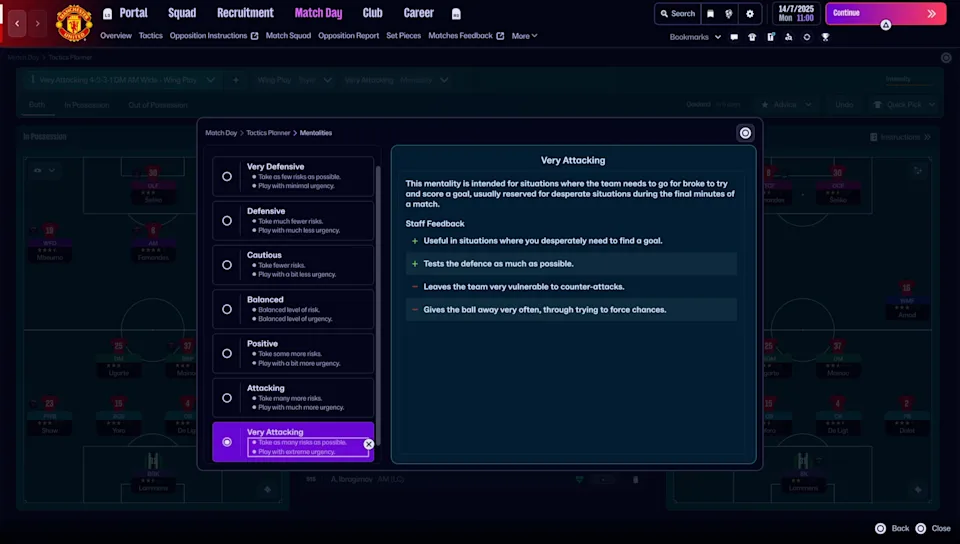Screen dimensions: 960x544
Task: Open the speech bubble messages icon
Action: pos(734,37)
